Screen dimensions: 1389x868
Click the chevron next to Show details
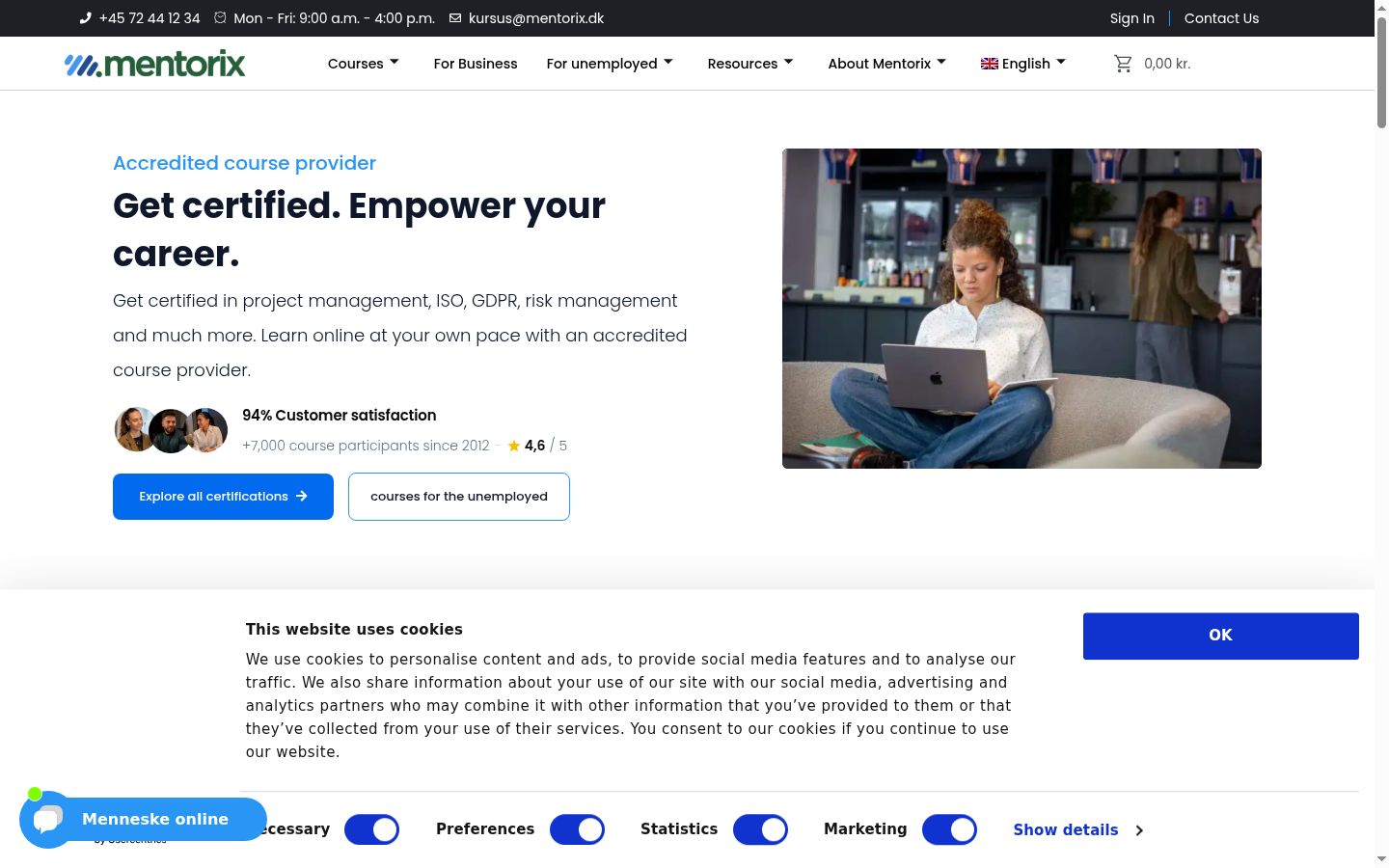pyautogui.click(x=1139, y=830)
